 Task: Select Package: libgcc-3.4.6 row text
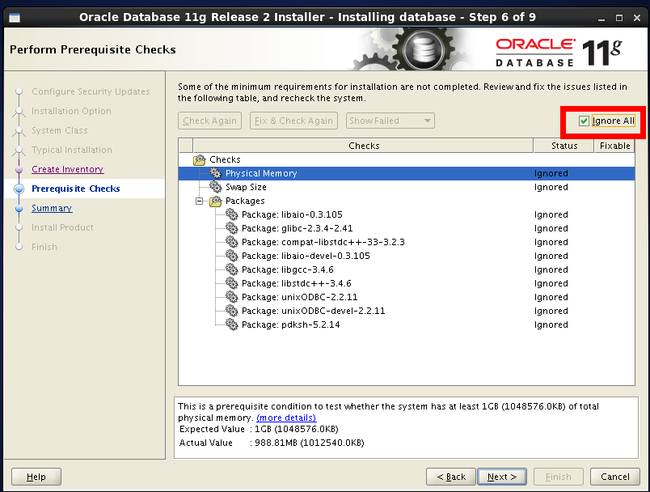[x=287, y=269]
